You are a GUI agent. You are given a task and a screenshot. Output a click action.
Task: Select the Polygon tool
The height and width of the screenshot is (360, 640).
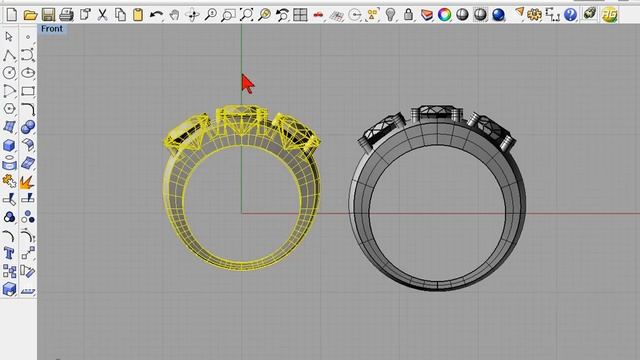point(9,109)
